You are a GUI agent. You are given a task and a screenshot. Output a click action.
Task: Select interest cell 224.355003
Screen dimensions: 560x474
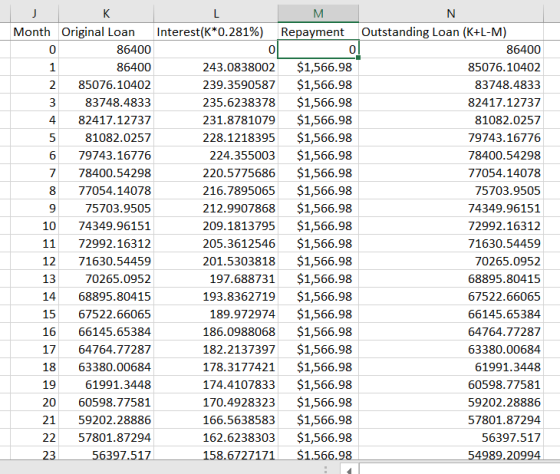(x=216, y=155)
